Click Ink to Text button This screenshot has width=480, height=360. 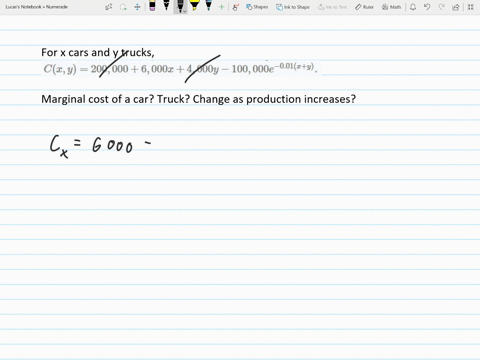(x=332, y=7)
